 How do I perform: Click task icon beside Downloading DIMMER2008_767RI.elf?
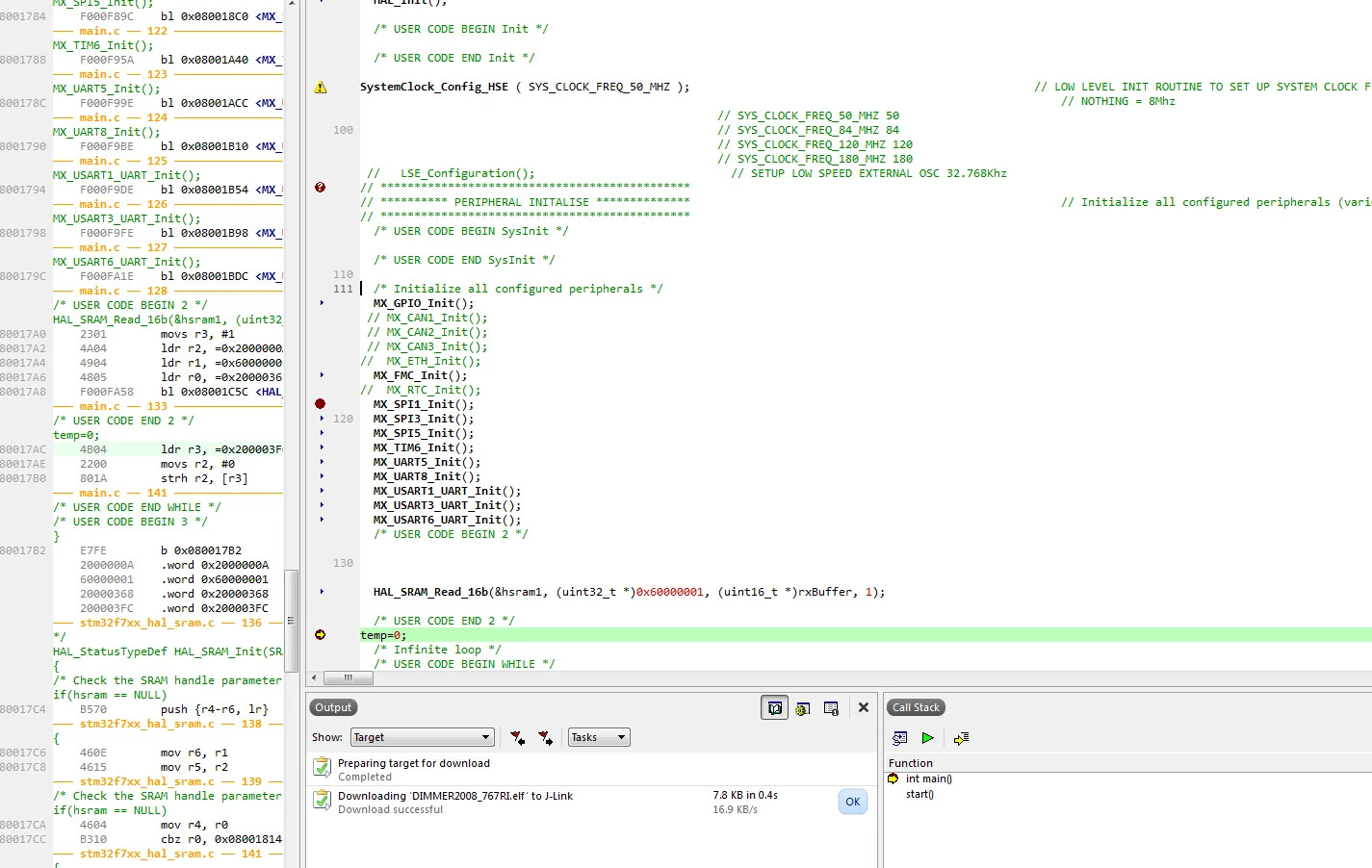(323, 801)
